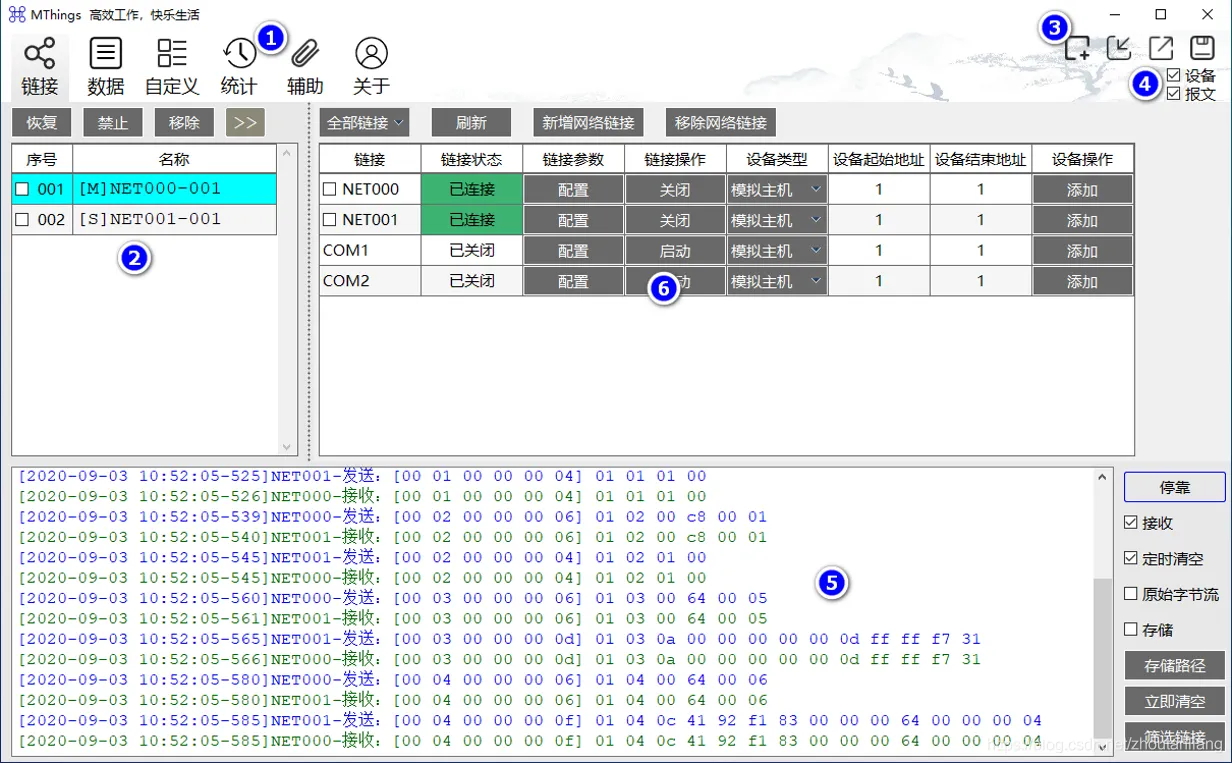Click the 设备起始地址 field for NET000
The width and height of the screenshot is (1232, 763).
(879, 189)
